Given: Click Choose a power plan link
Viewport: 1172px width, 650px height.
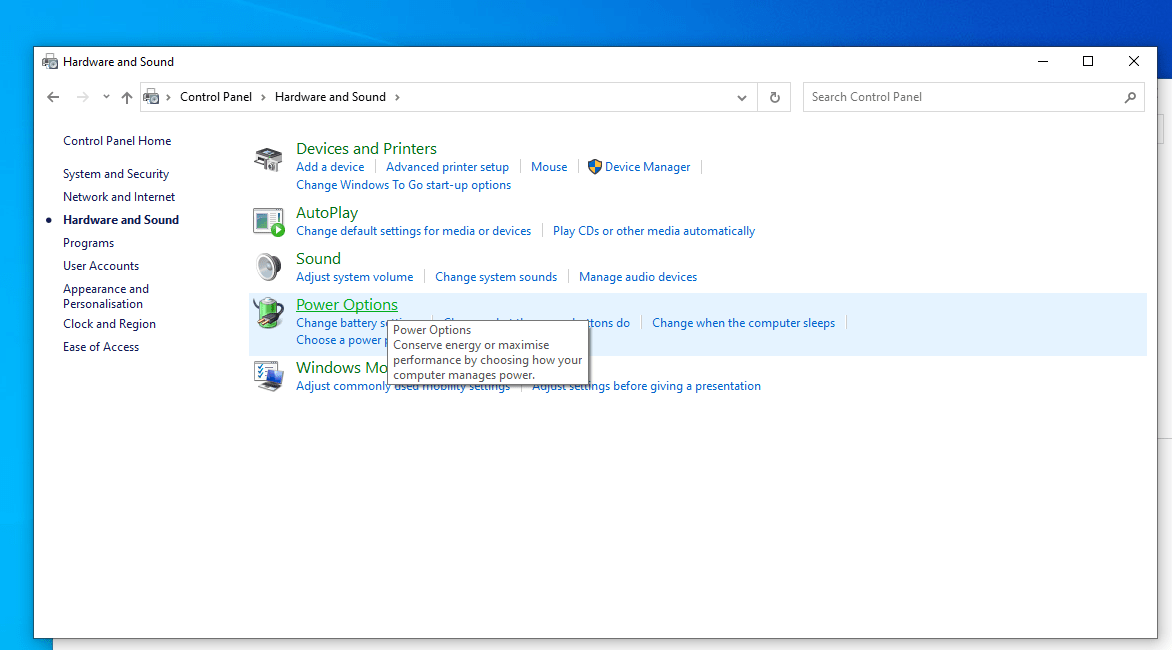Looking at the screenshot, I should [x=340, y=340].
